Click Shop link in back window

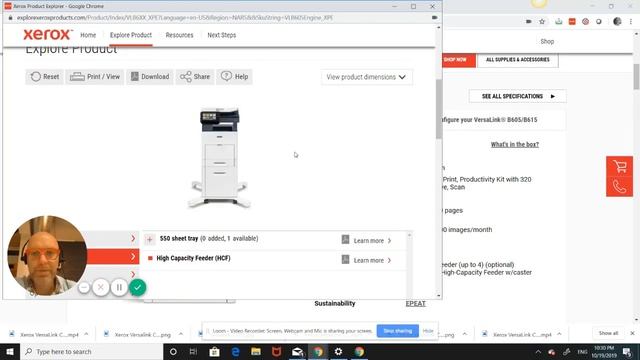[547, 42]
